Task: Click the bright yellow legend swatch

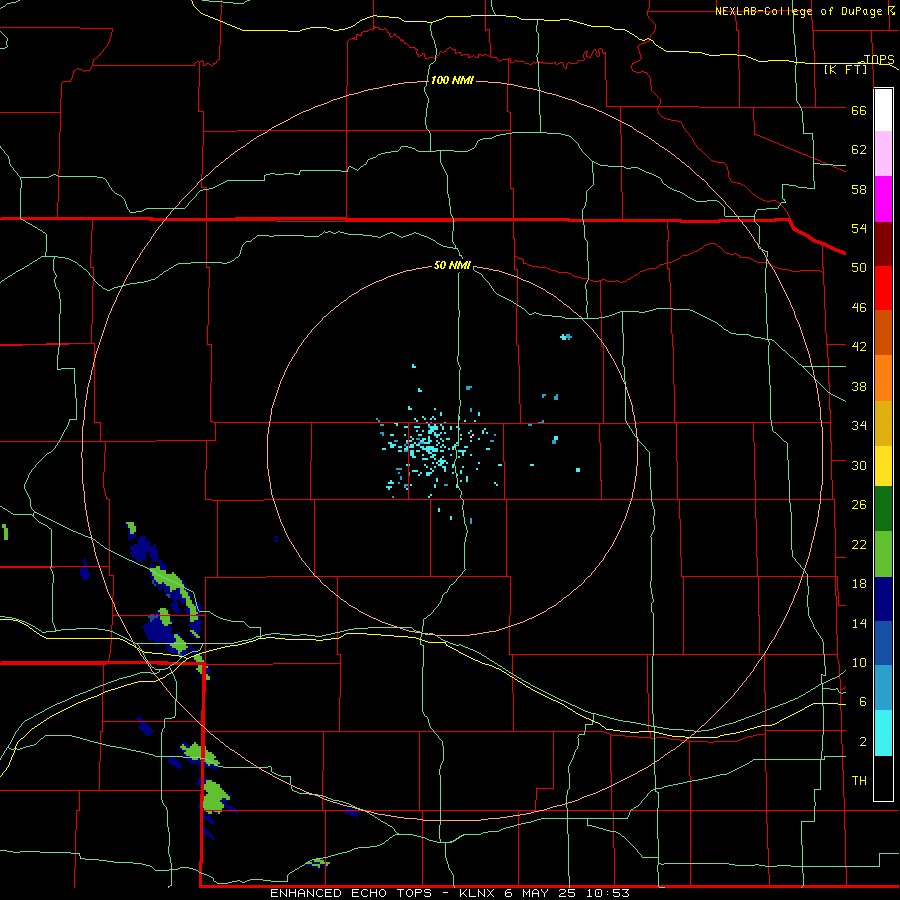Action: [x=883, y=466]
